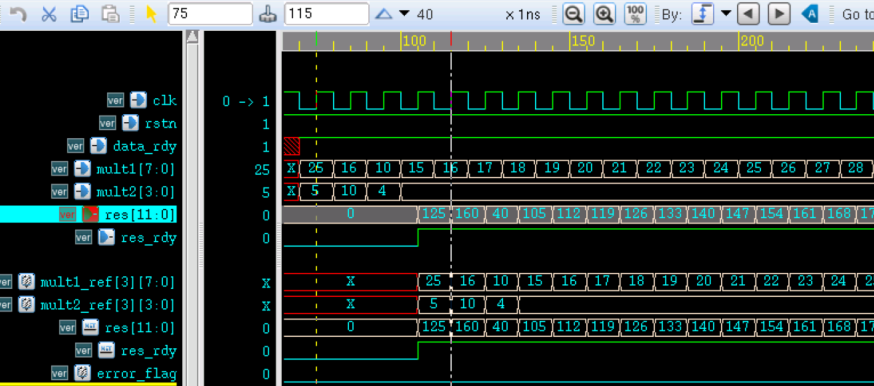874x386 pixels.
Task: Click the paste clipboard icon
Action: click(111, 14)
